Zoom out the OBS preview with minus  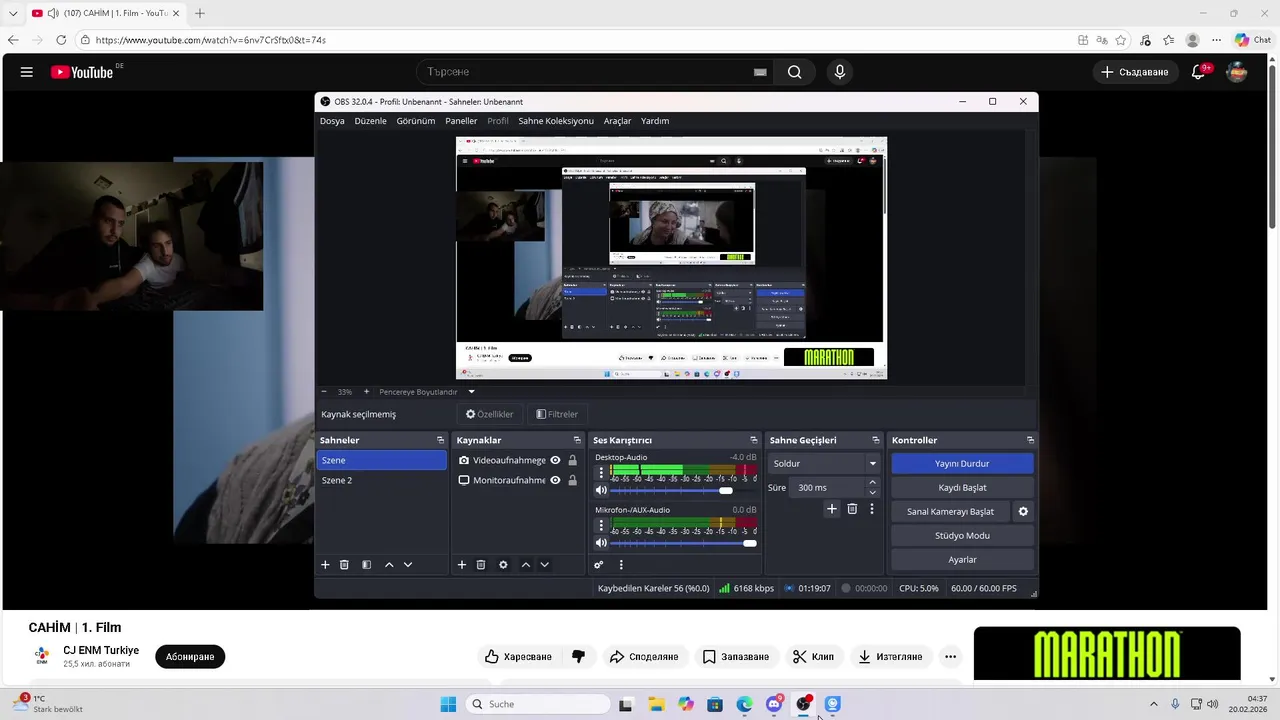(323, 392)
